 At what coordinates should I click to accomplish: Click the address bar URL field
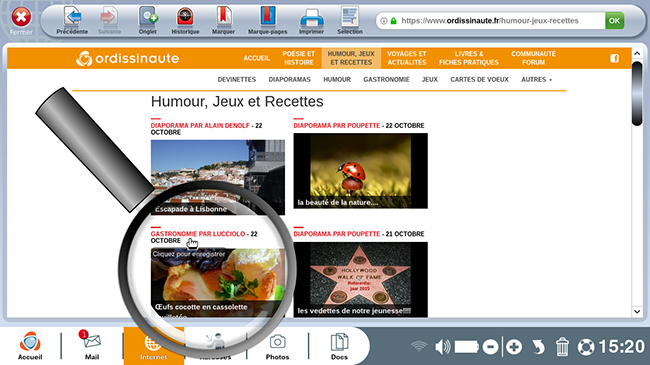pos(490,21)
